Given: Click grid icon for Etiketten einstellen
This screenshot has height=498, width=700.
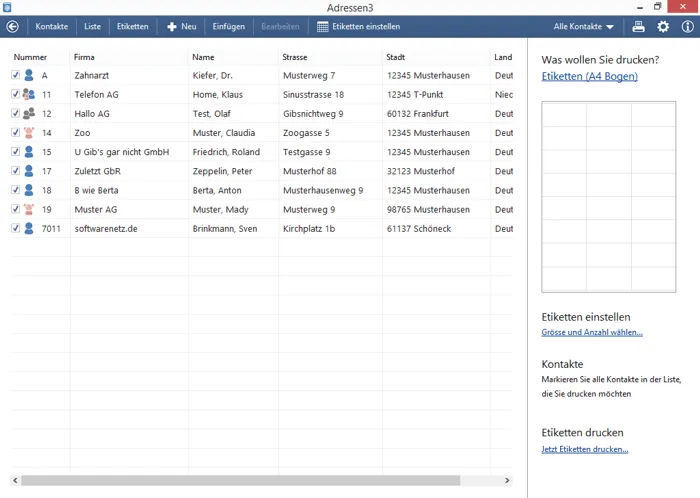Looking at the screenshot, I should click(322, 27).
